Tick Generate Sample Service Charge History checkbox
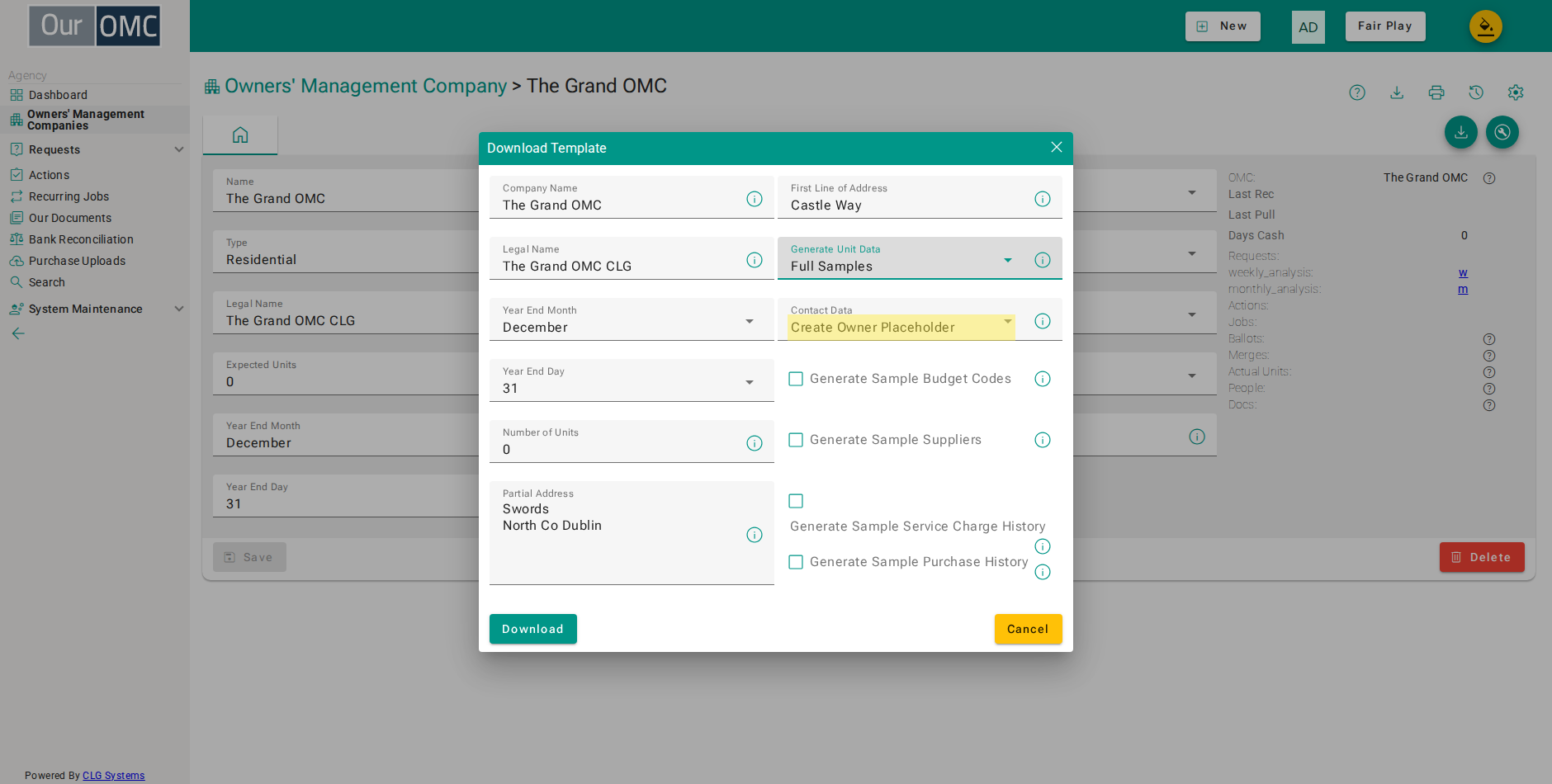Image resolution: width=1552 pixels, height=784 pixels. [x=796, y=501]
